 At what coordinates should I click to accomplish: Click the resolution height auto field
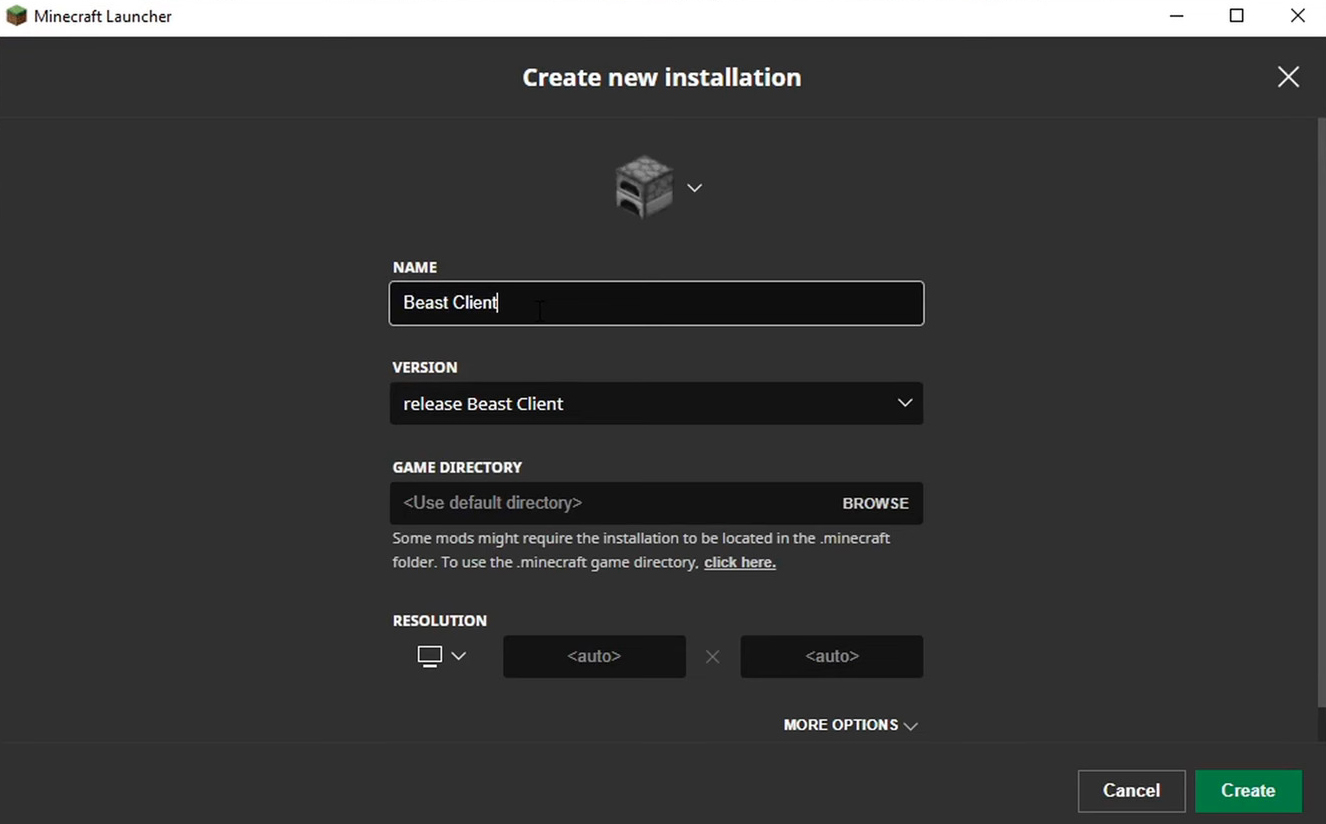tap(832, 656)
